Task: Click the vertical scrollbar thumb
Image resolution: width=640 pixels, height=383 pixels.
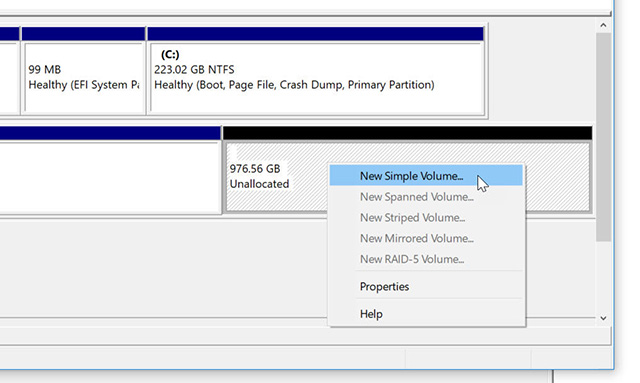Action: 603,137
